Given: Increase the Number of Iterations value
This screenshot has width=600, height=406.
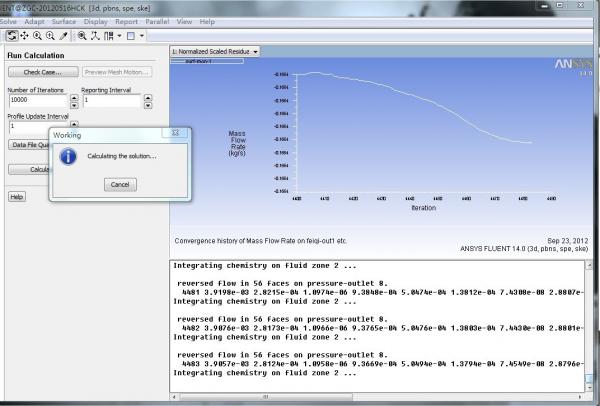Looking at the screenshot, I should [x=74, y=98].
